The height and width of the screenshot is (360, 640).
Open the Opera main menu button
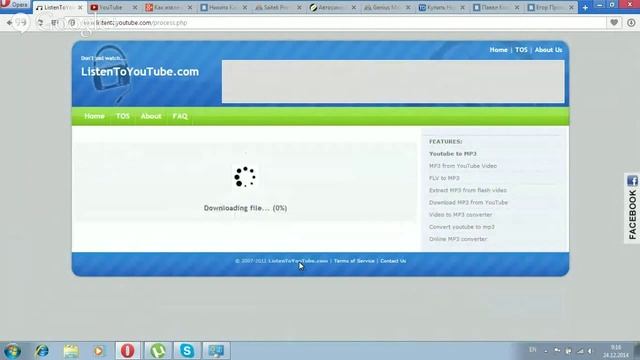tap(15, 4)
